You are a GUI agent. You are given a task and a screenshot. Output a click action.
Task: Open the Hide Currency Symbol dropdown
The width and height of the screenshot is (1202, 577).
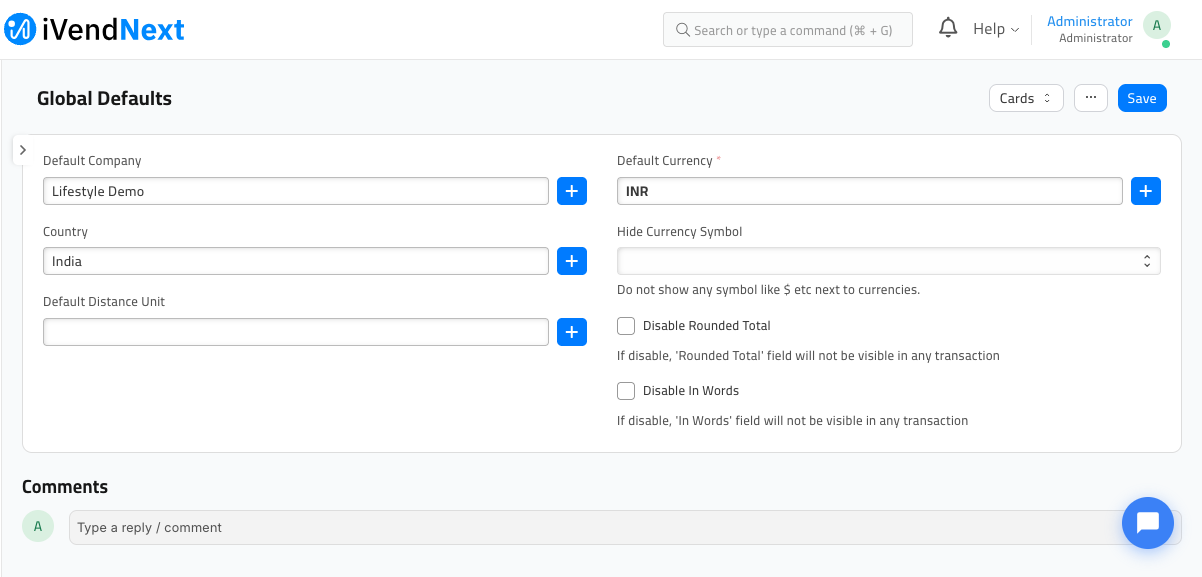(x=889, y=261)
